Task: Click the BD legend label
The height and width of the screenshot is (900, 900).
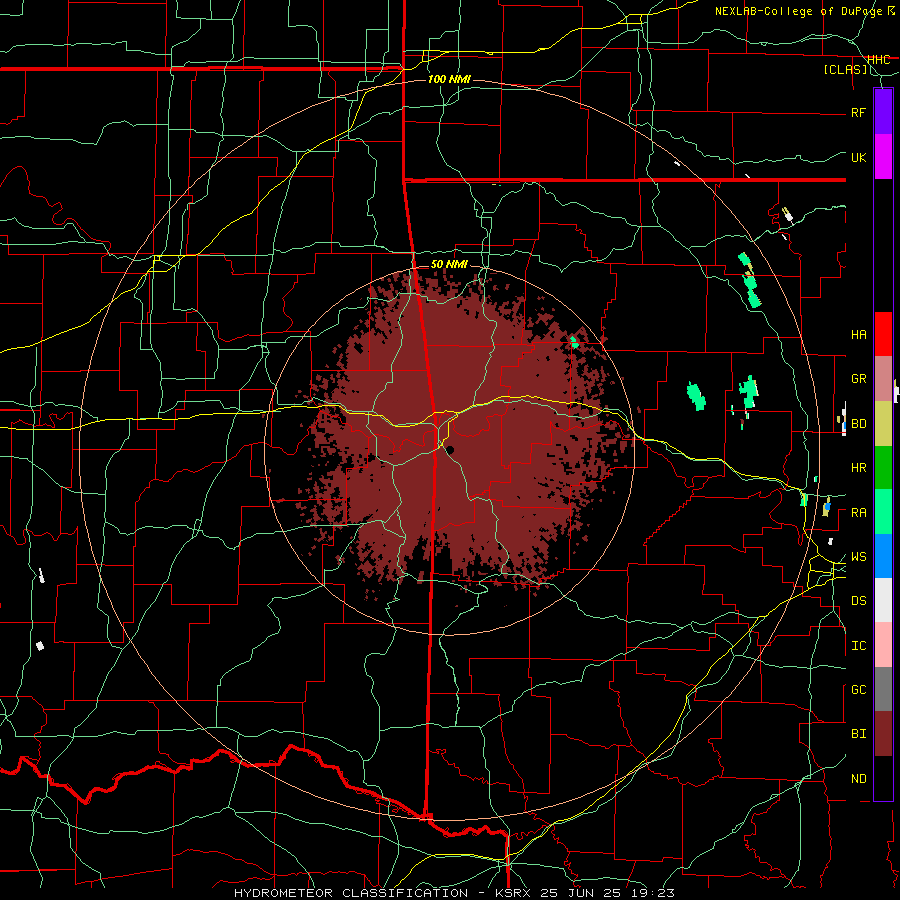Action: [x=858, y=424]
